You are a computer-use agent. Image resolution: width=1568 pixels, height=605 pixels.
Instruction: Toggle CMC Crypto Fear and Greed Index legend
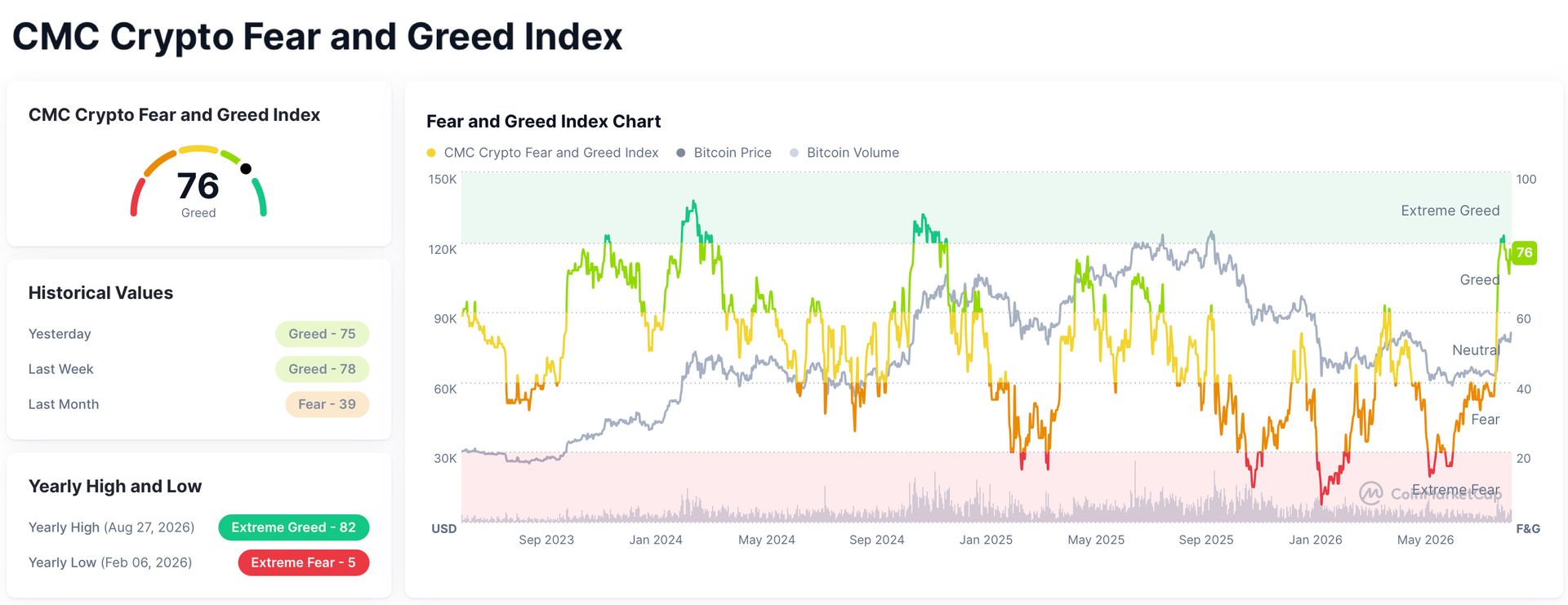point(543,153)
